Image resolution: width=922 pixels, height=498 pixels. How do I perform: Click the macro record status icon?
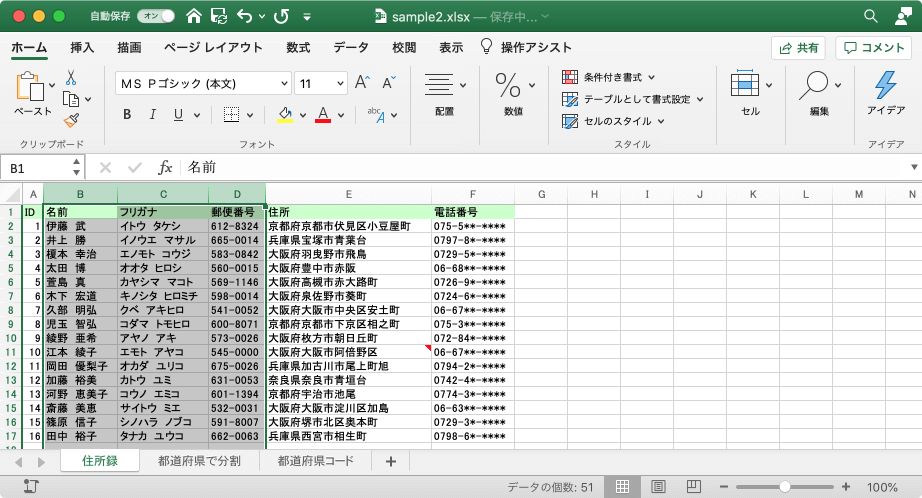click(31, 486)
